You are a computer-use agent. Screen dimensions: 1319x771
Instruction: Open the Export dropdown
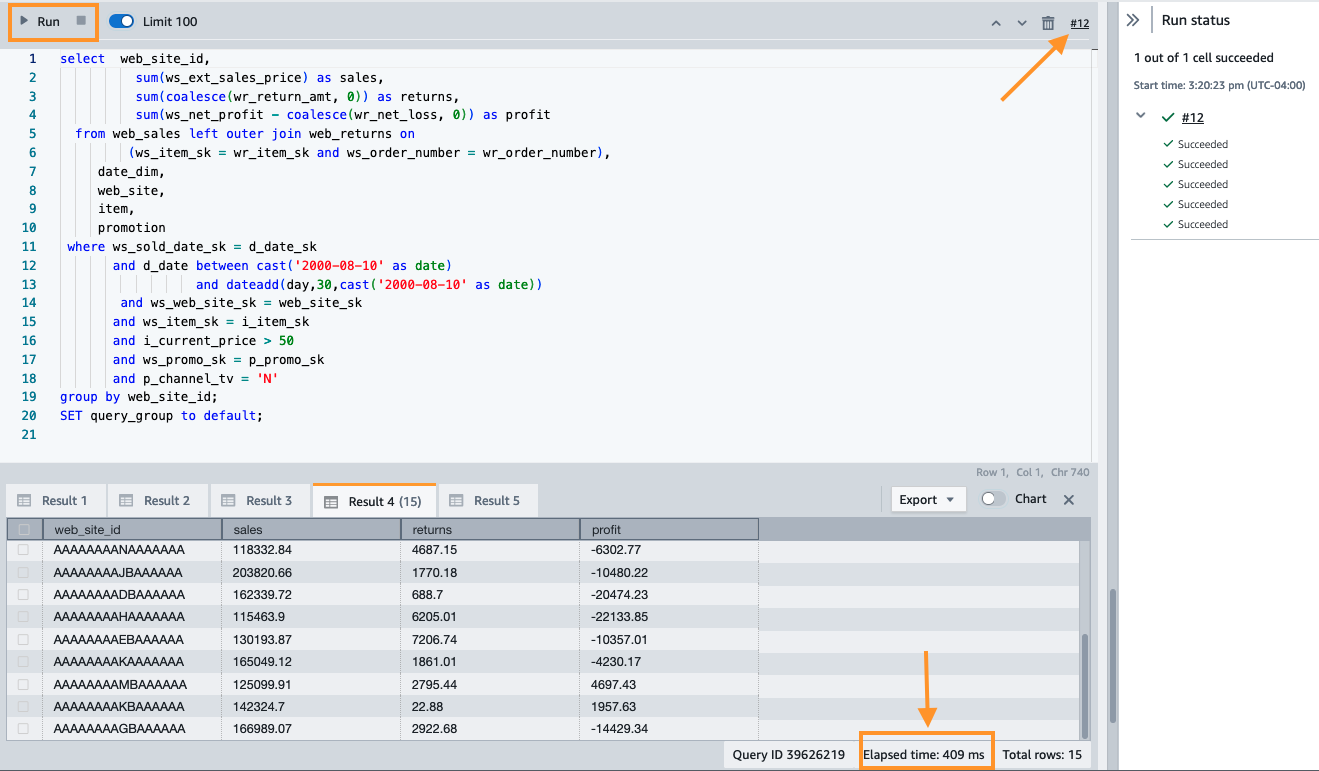click(x=927, y=500)
